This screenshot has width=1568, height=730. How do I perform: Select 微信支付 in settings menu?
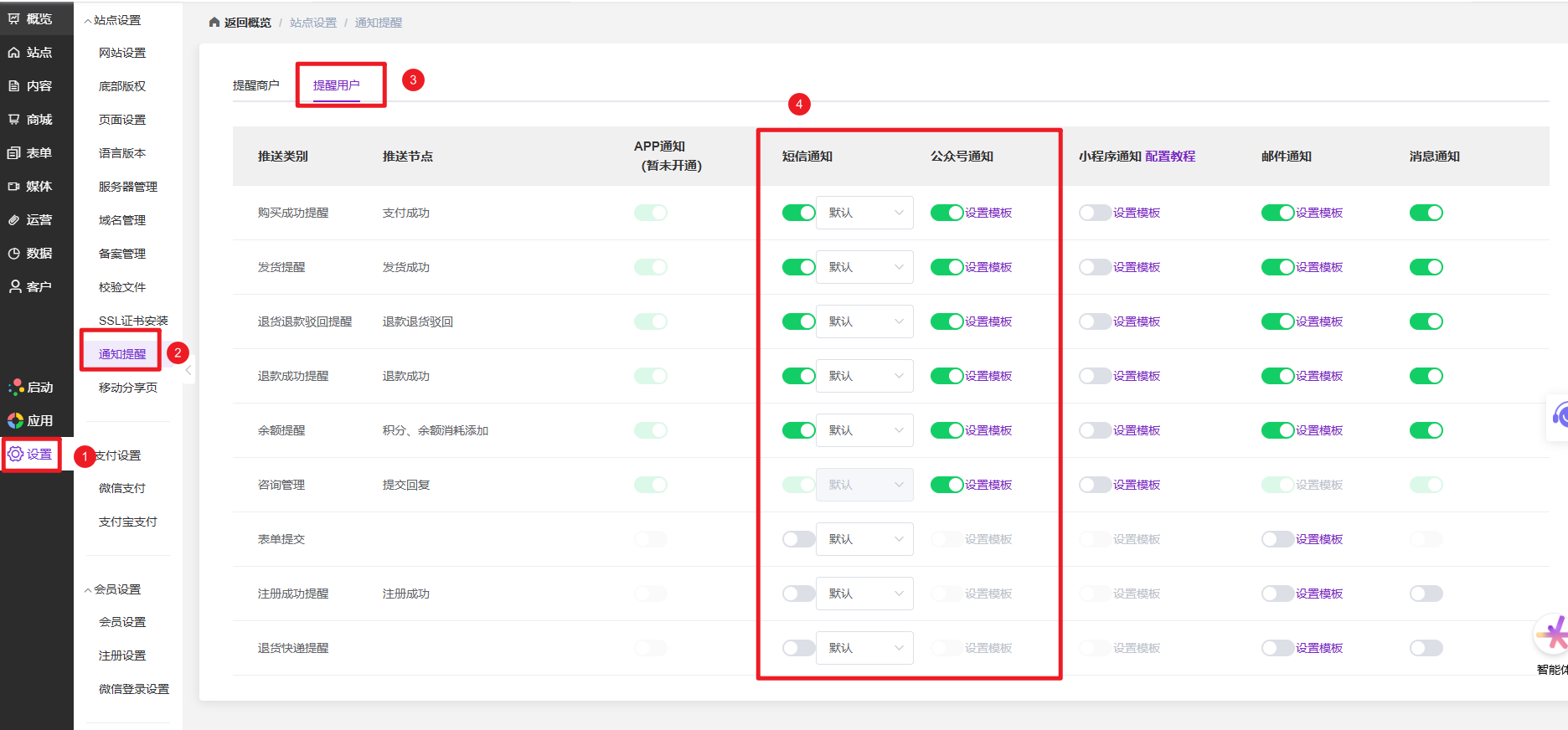click(122, 488)
